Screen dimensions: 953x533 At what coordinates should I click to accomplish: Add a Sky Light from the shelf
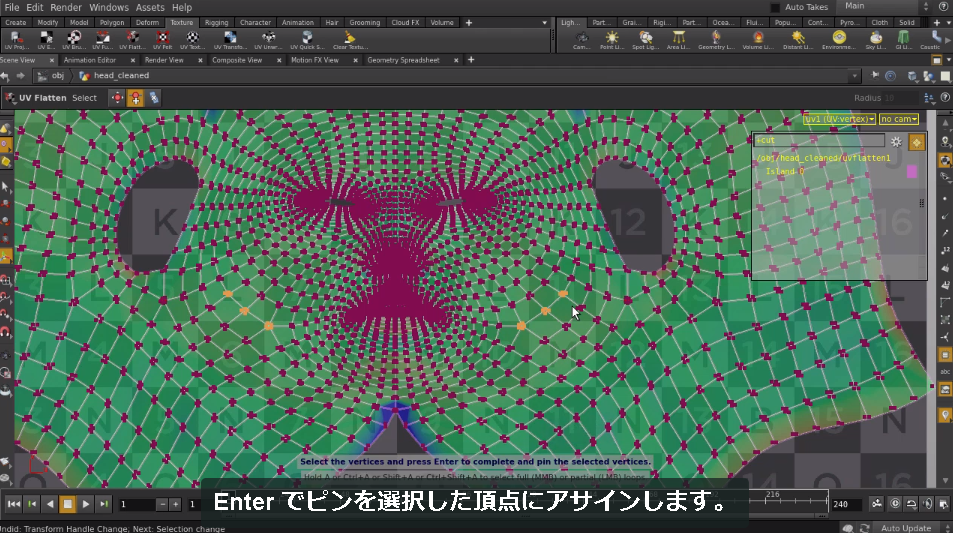click(875, 40)
